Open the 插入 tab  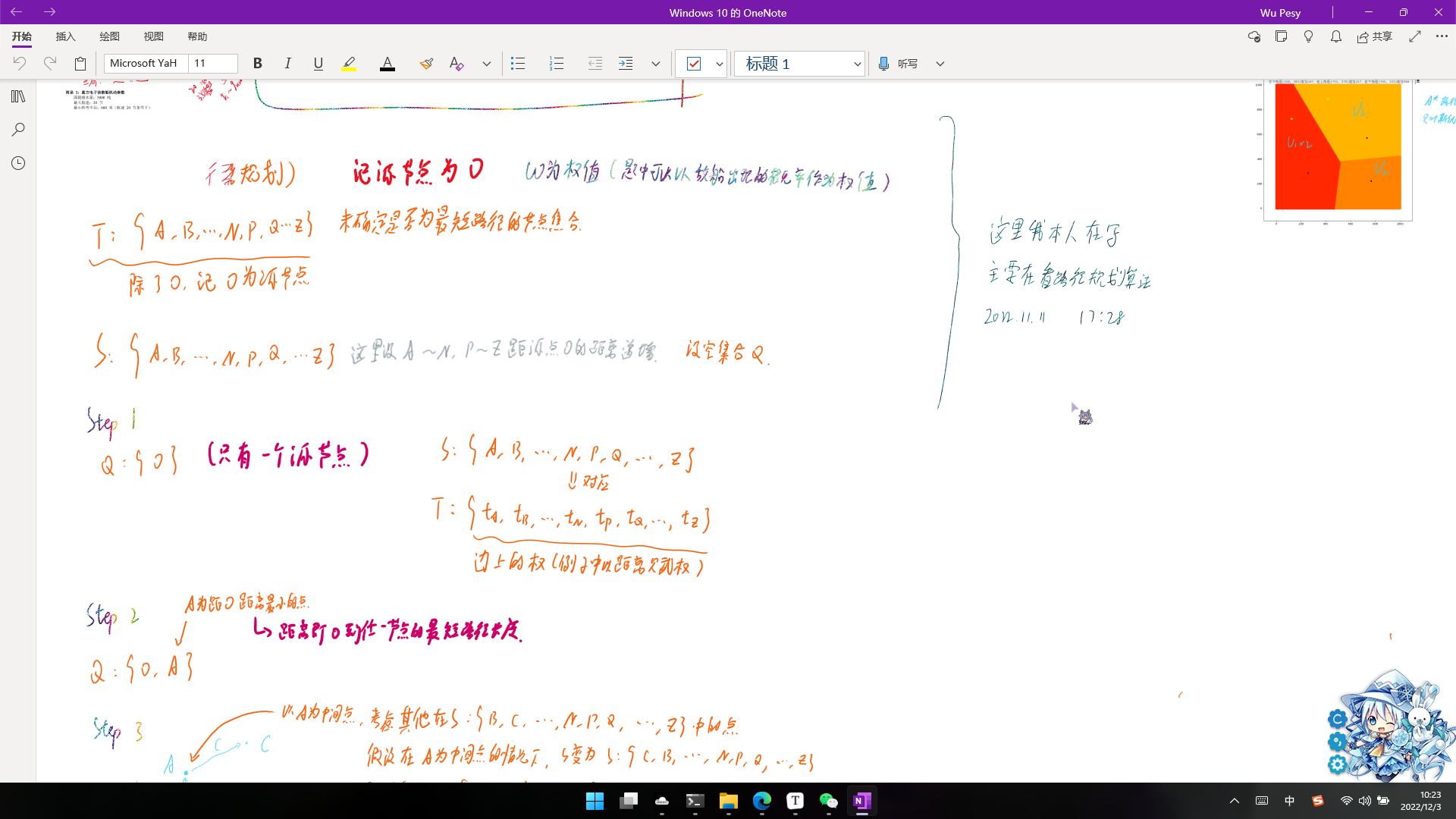click(65, 36)
